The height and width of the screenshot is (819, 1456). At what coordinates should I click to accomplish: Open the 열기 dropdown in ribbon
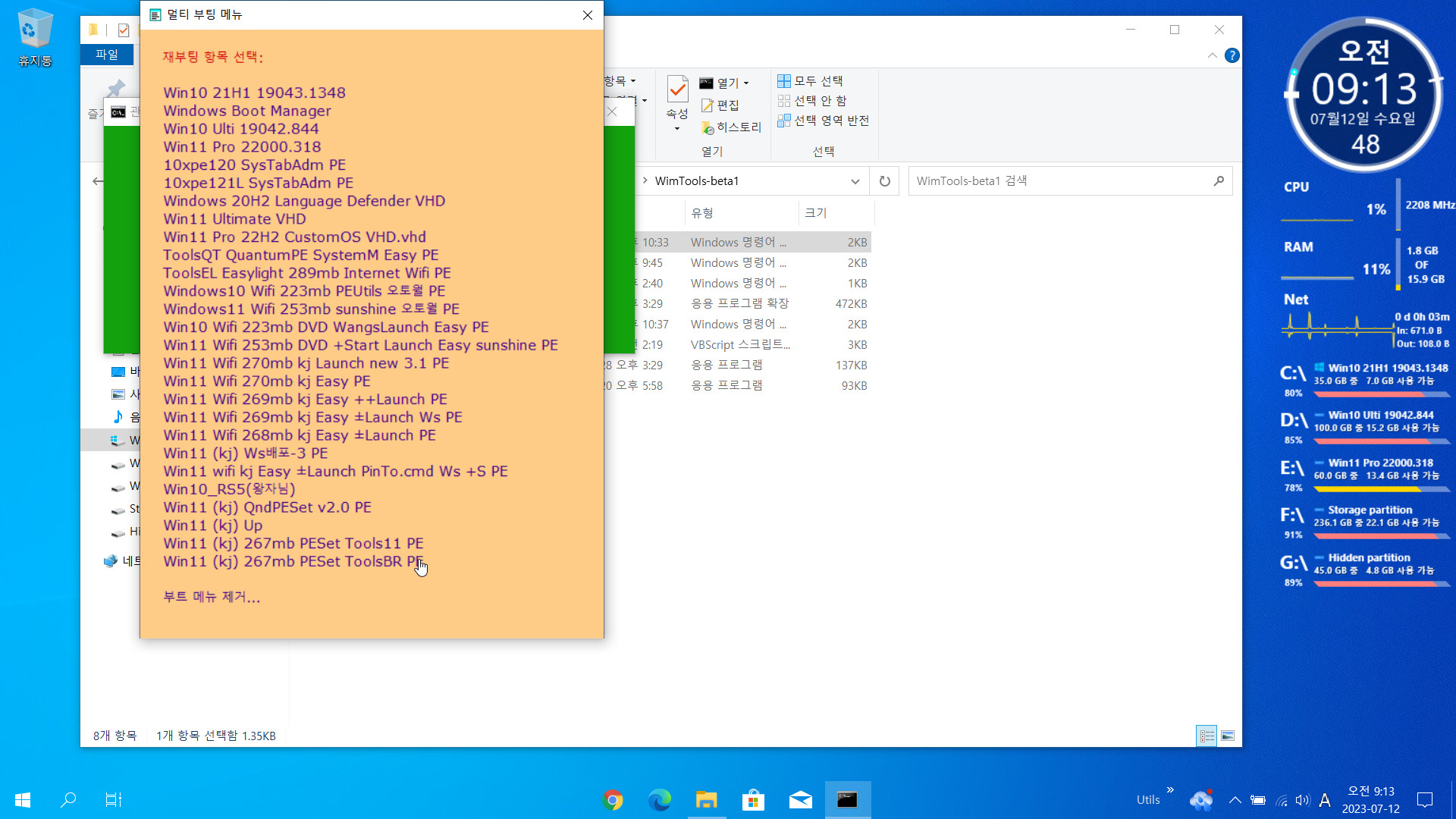pyautogui.click(x=725, y=83)
